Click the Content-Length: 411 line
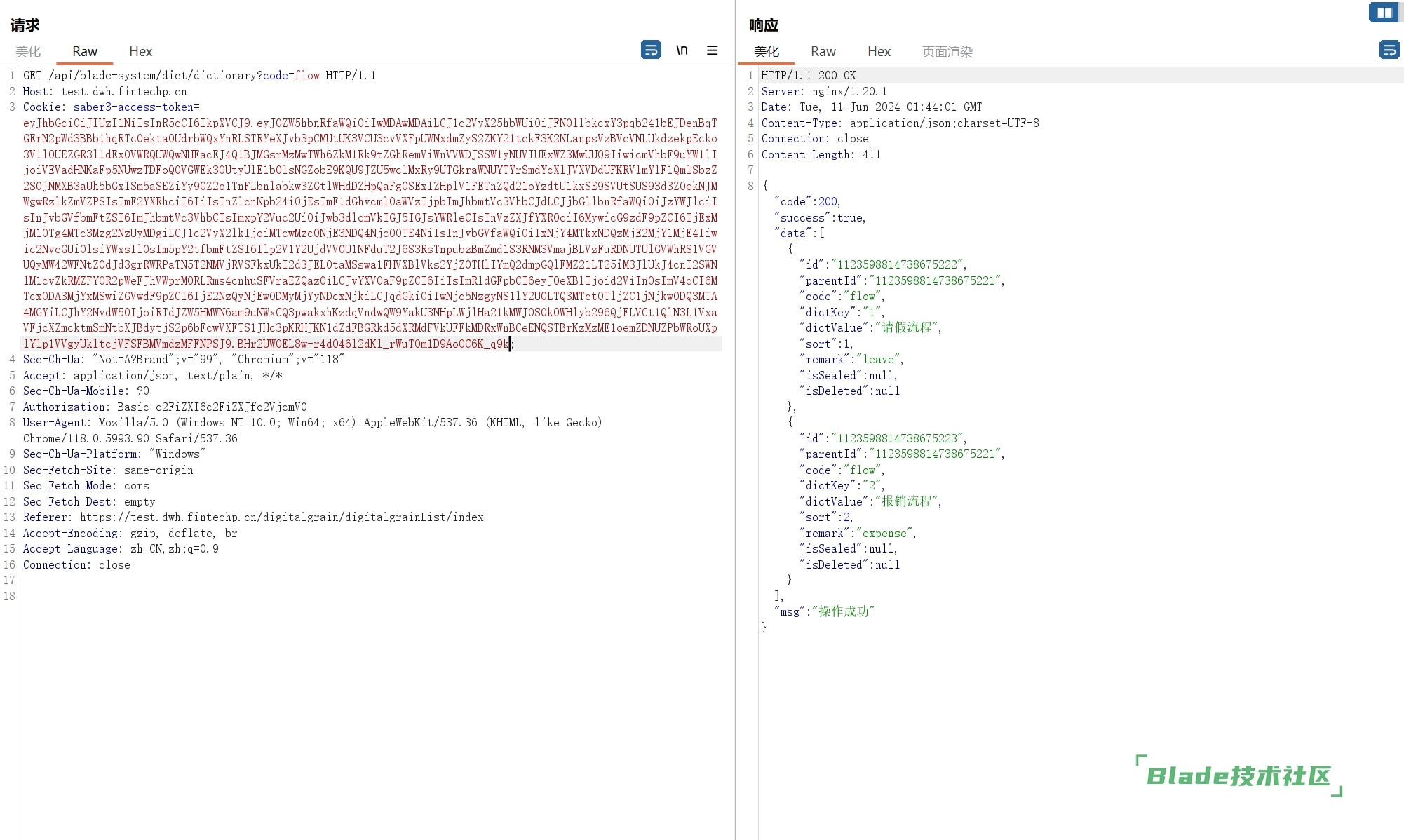1404x840 pixels. click(821, 154)
